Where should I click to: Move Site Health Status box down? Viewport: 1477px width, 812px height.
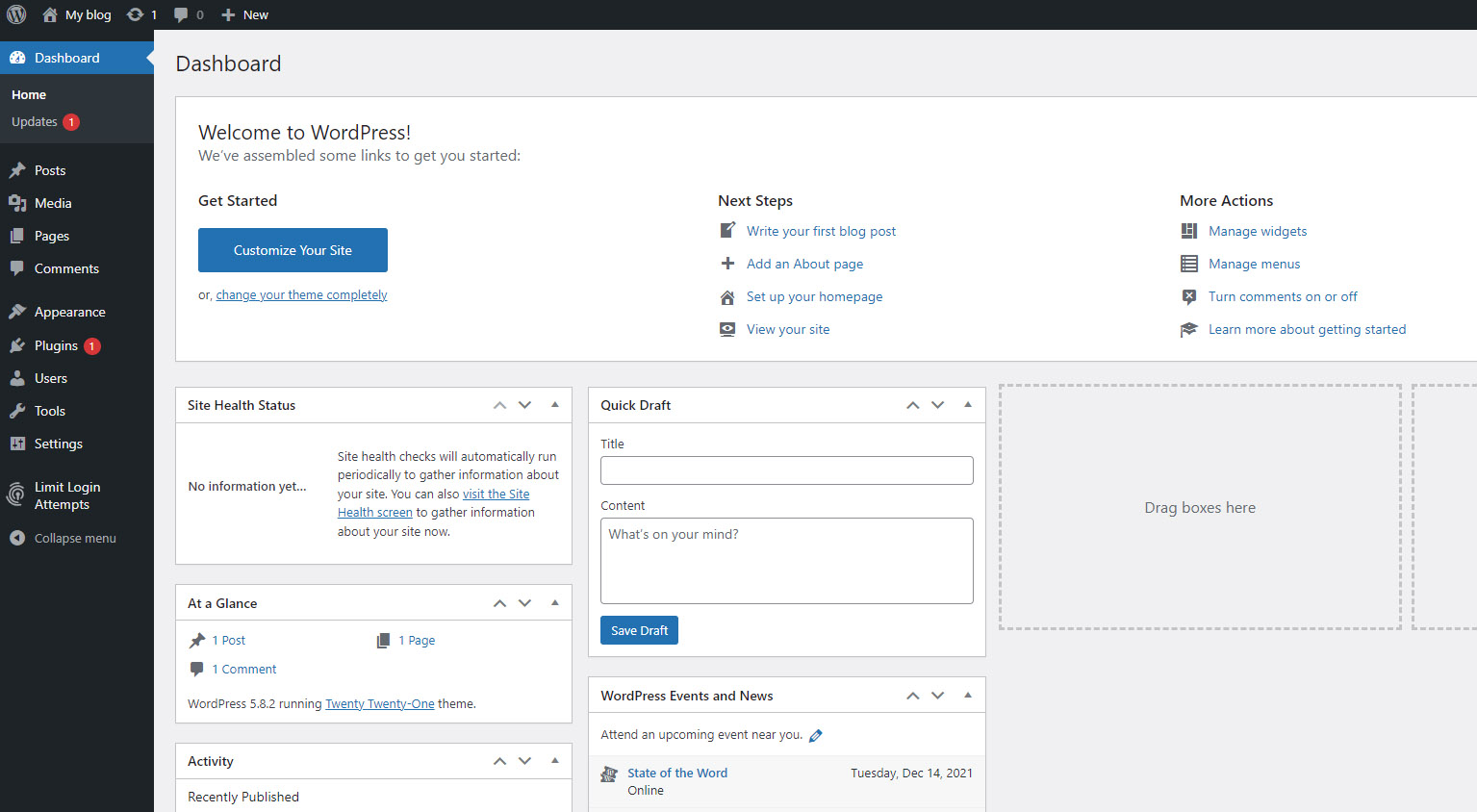[524, 405]
